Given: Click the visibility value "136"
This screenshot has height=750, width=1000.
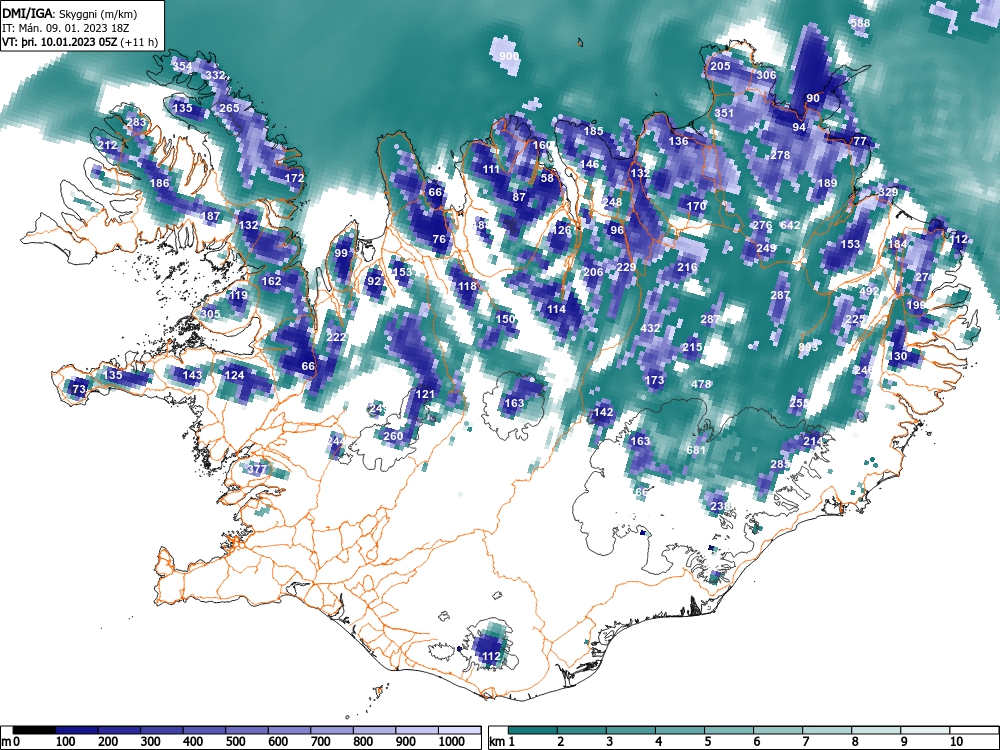Looking at the screenshot, I should coord(678,141).
